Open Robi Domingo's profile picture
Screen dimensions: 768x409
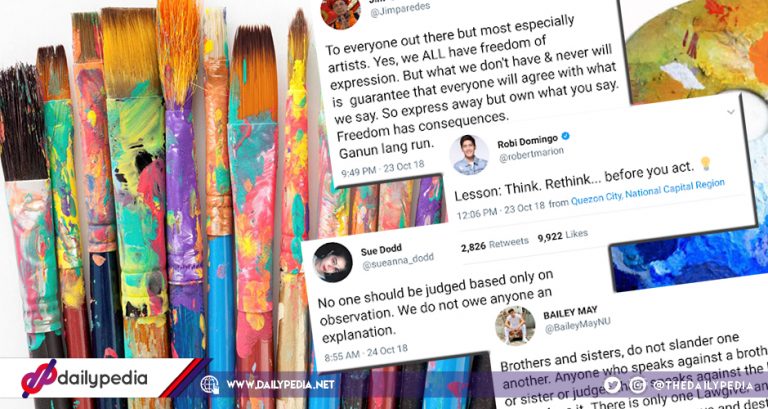coord(469,155)
